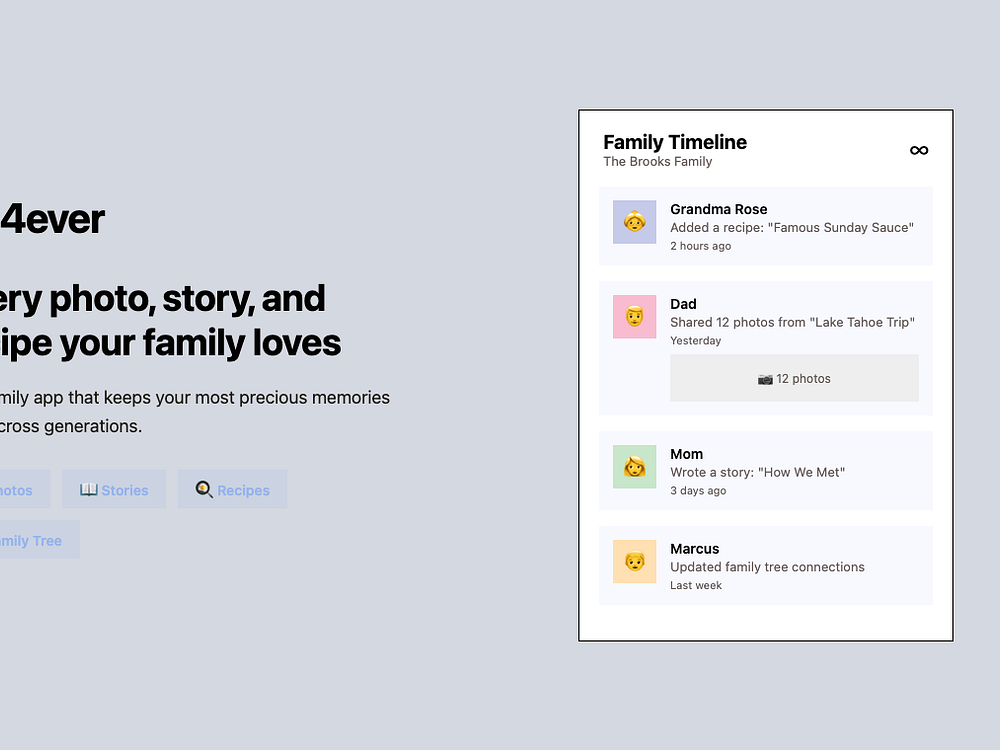Click the frying pan icon on Recipes chip

(x=204, y=489)
